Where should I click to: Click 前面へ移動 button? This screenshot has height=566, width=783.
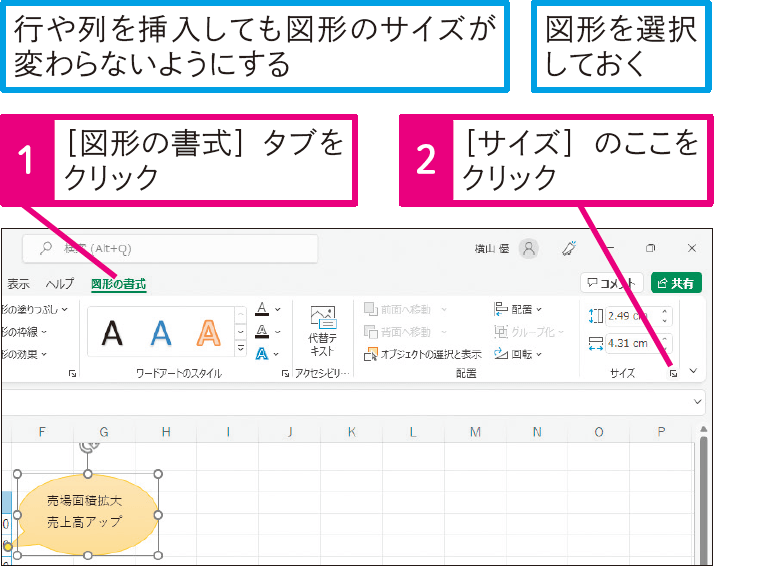[397, 310]
